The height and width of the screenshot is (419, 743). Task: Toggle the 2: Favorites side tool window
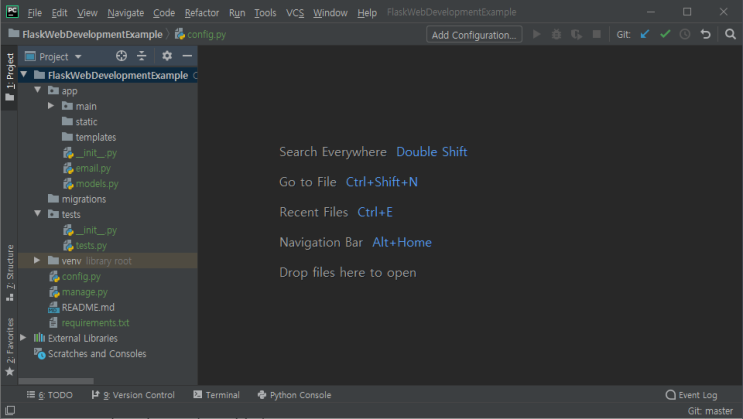(9, 347)
